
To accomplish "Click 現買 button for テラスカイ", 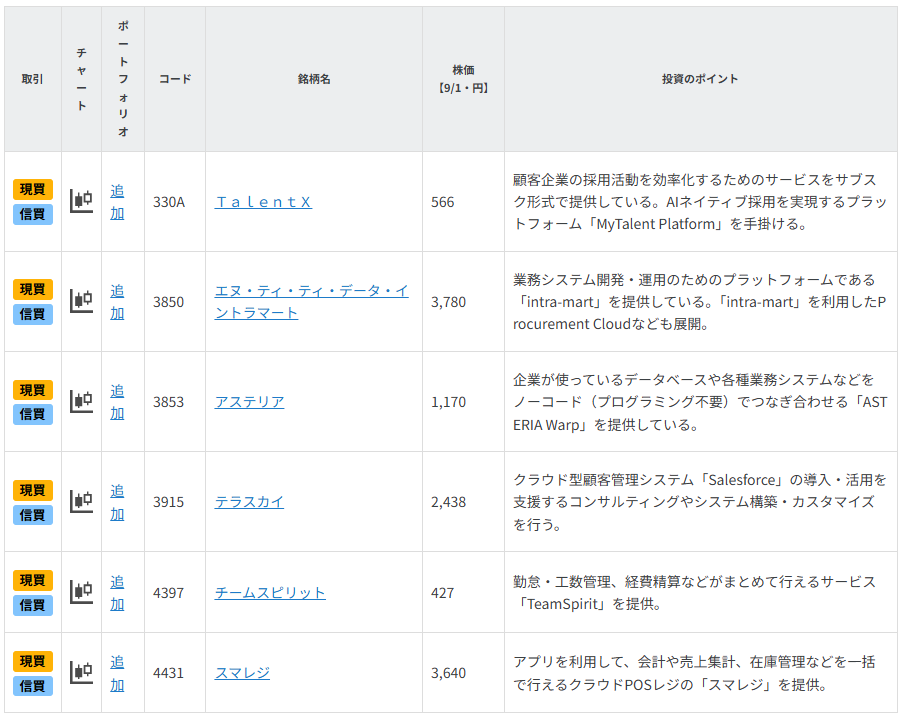I will click(x=33, y=490).
